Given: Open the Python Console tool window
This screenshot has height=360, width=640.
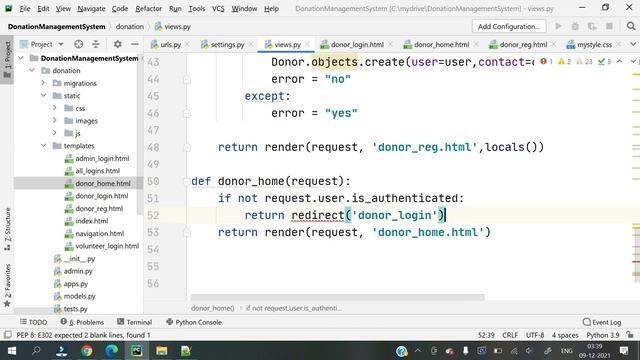Looking at the screenshot, I should point(194,322).
